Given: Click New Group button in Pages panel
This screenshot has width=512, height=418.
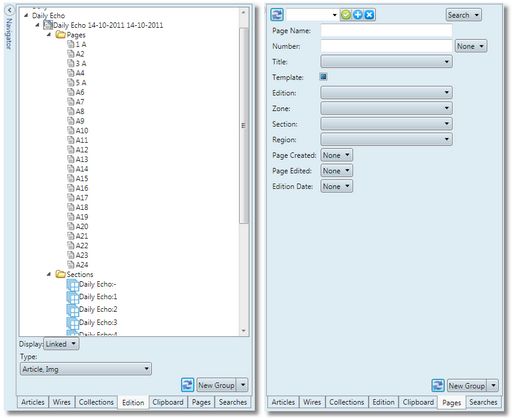Looking at the screenshot, I should [466, 386].
